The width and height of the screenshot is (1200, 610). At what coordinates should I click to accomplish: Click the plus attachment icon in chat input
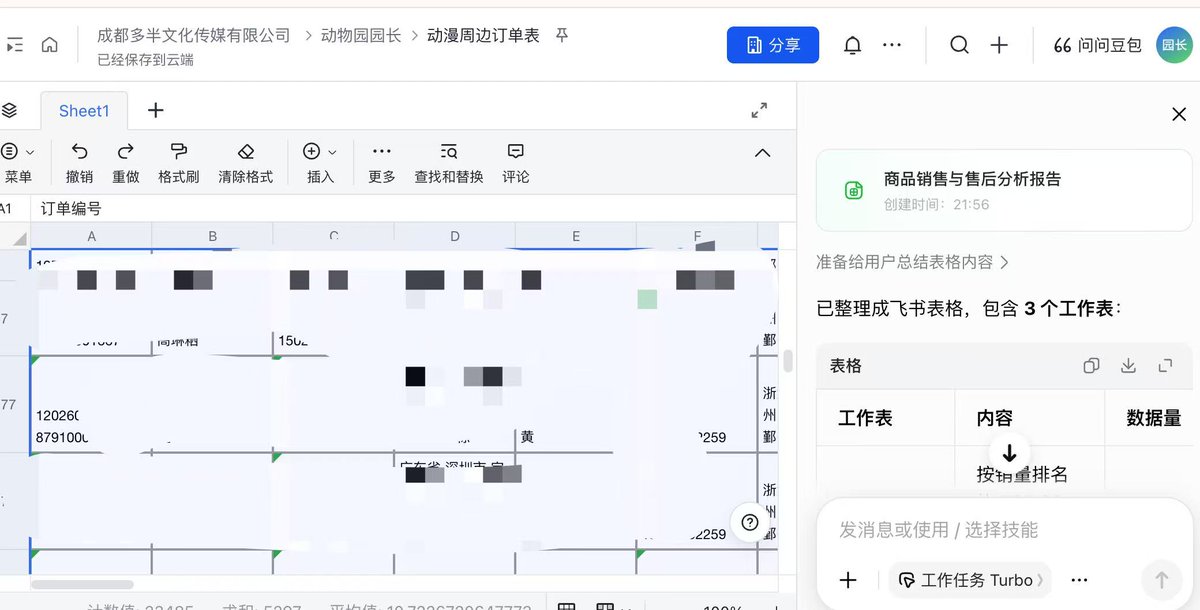pyautogui.click(x=848, y=580)
